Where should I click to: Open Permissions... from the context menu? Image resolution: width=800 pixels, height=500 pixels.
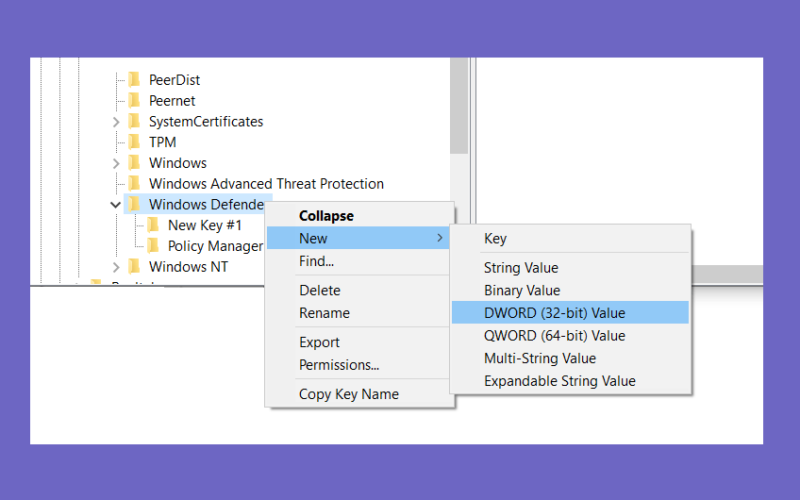[x=359, y=365]
